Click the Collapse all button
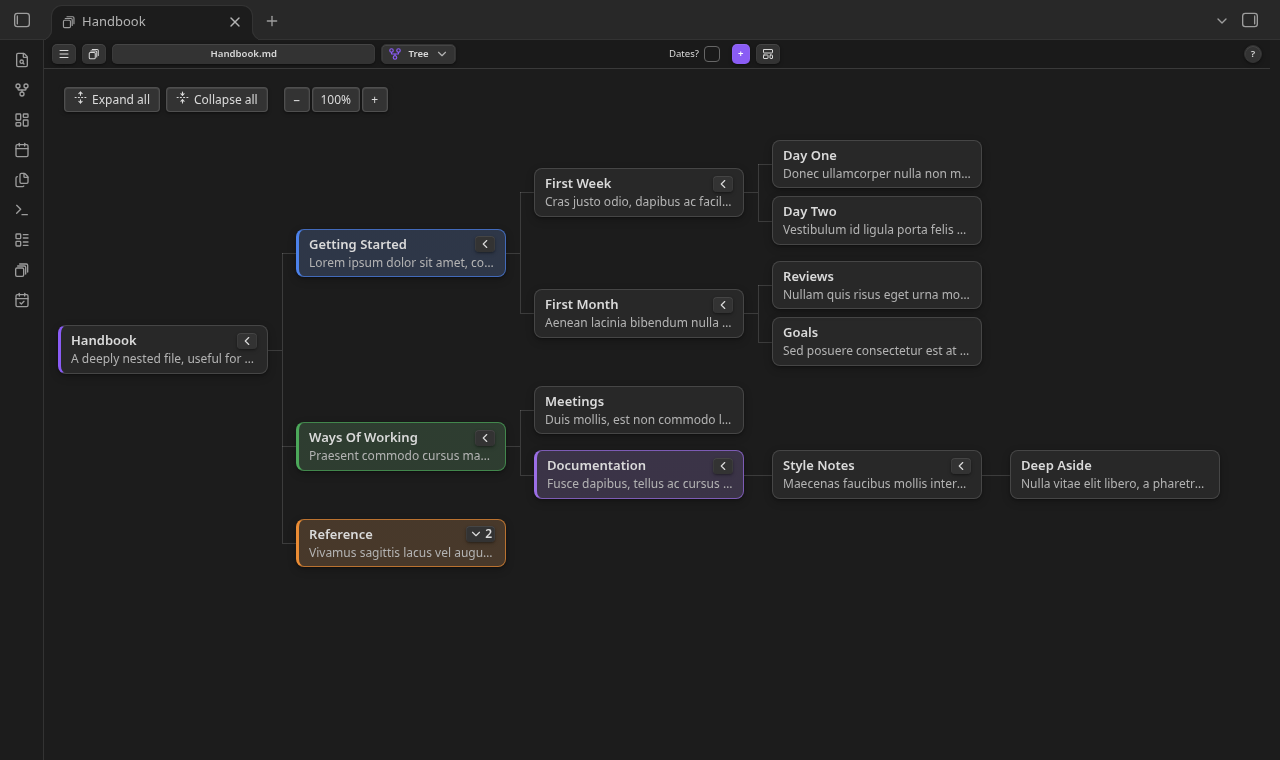This screenshot has width=1280, height=760. pyautogui.click(x=217, y=99)
